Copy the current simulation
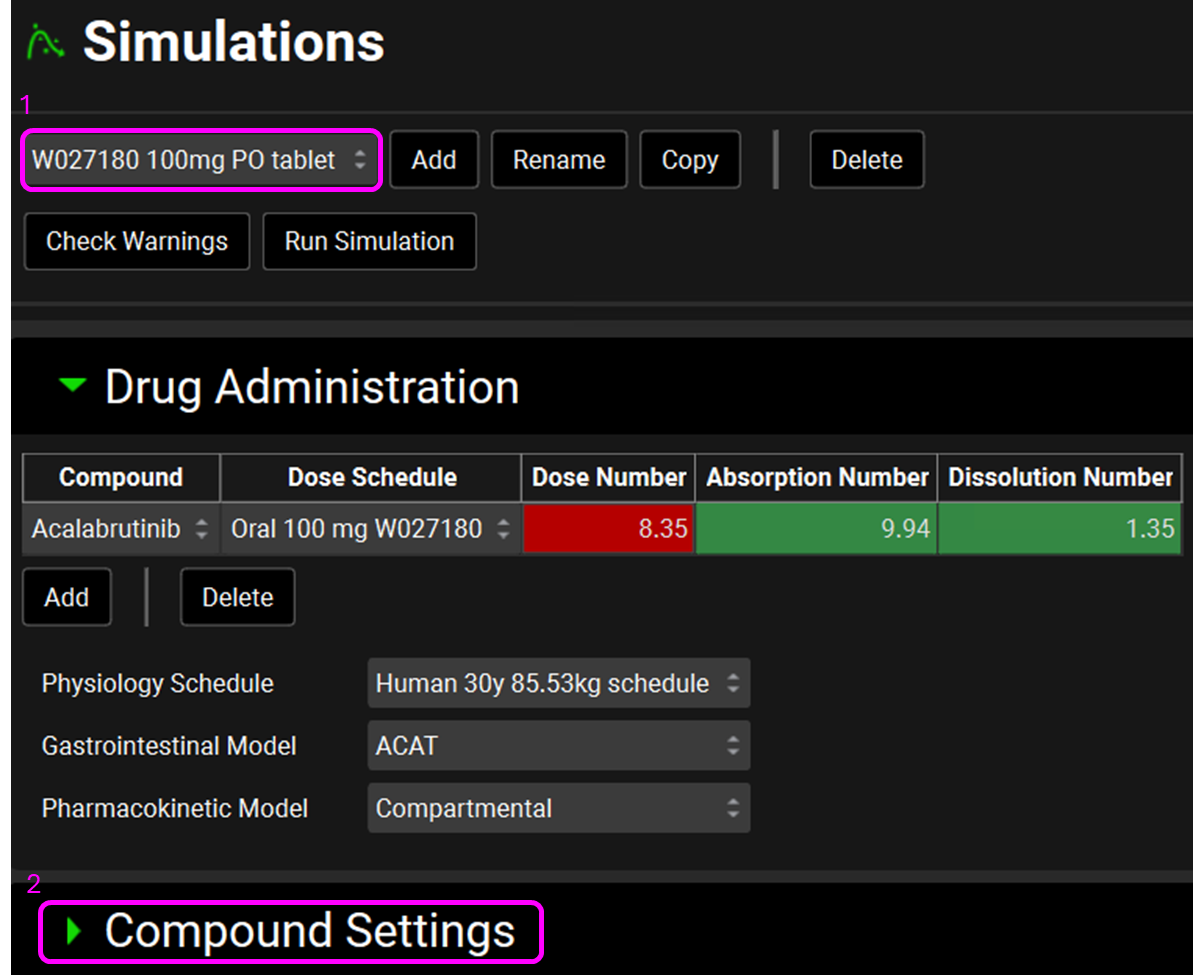 690,160
